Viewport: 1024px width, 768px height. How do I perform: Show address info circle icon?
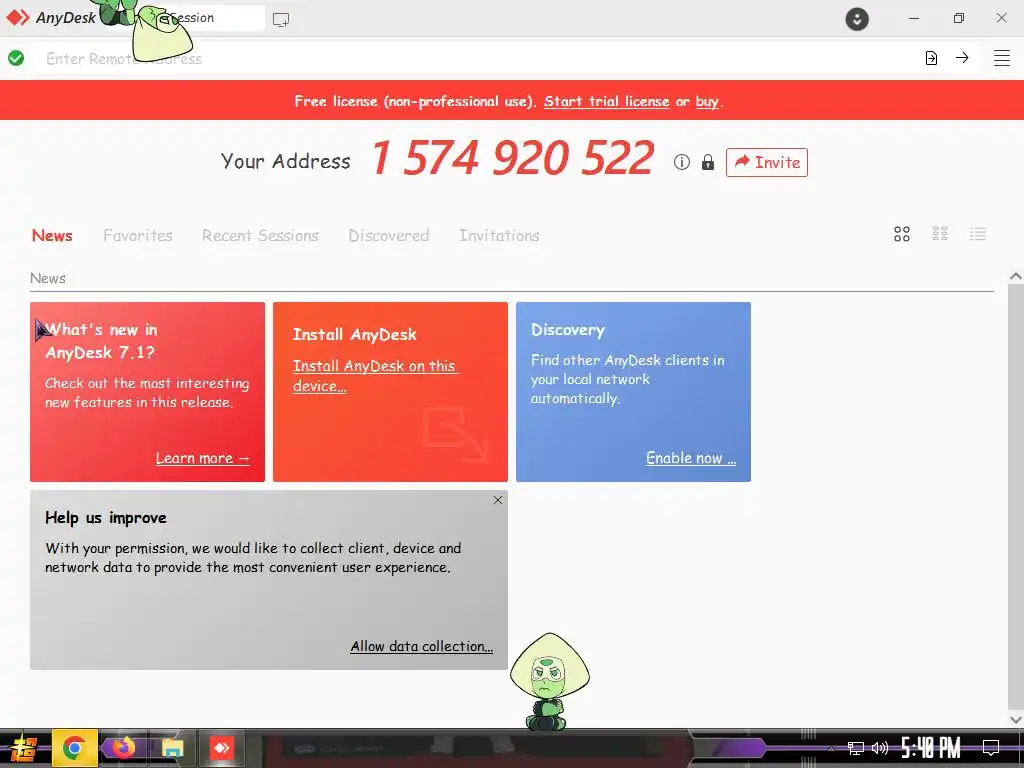click(x=682, y=162)
